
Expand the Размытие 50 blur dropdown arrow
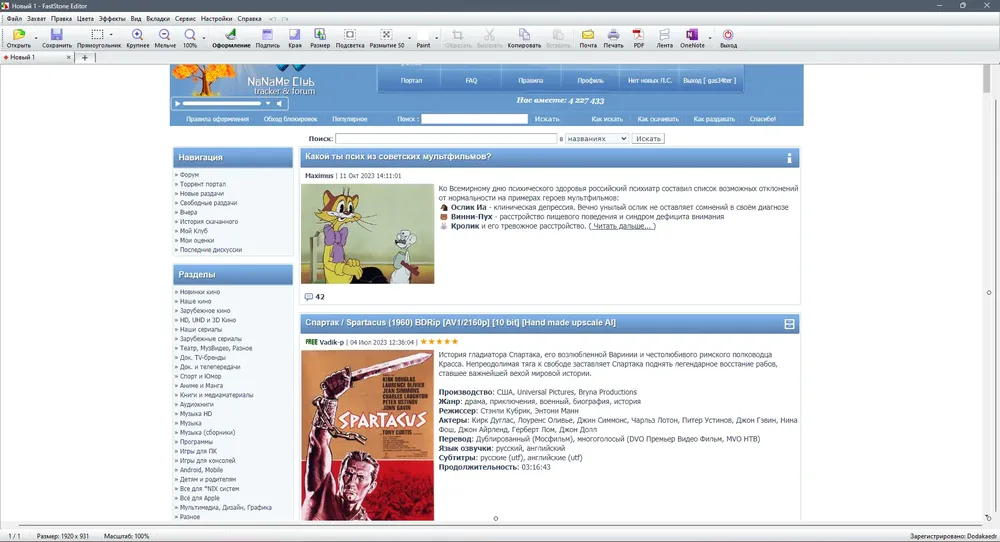pyautogui.click(x=409, y=38)
